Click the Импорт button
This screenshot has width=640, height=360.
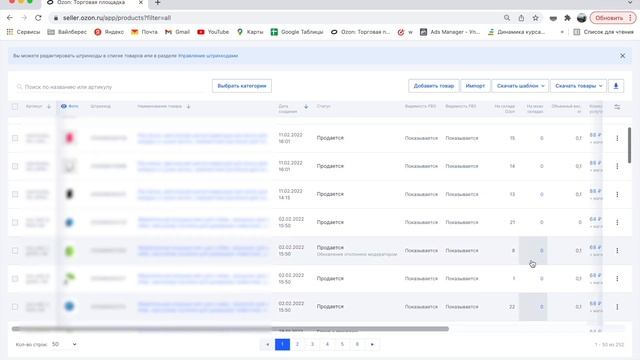pyautogui.click(x=475, y=86)
